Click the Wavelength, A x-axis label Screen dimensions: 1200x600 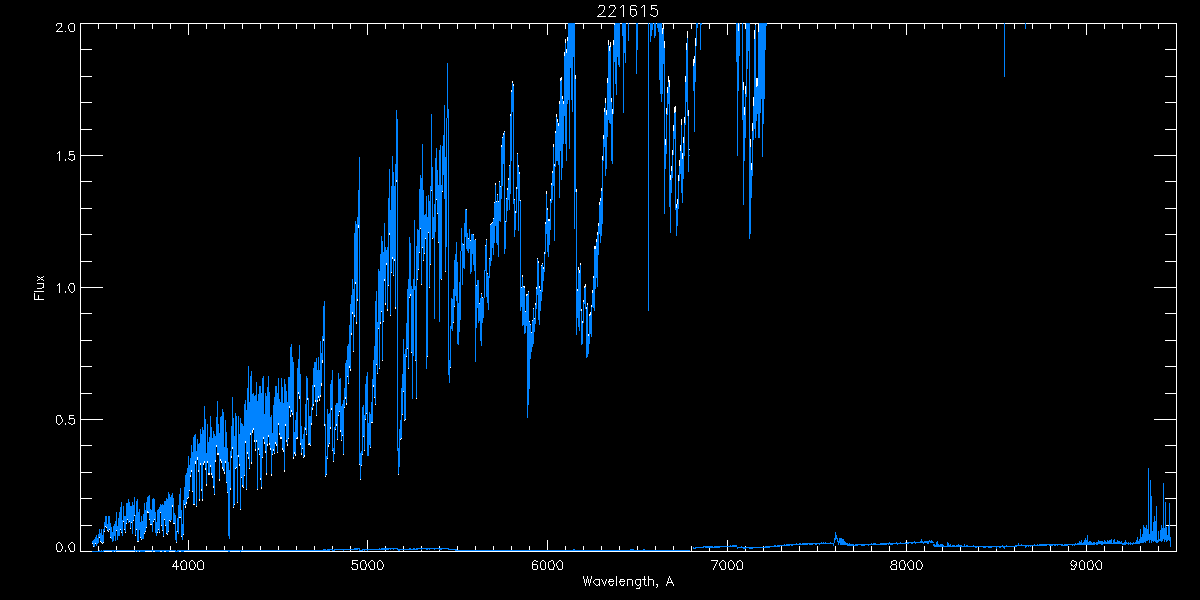[x=627, y=582]
